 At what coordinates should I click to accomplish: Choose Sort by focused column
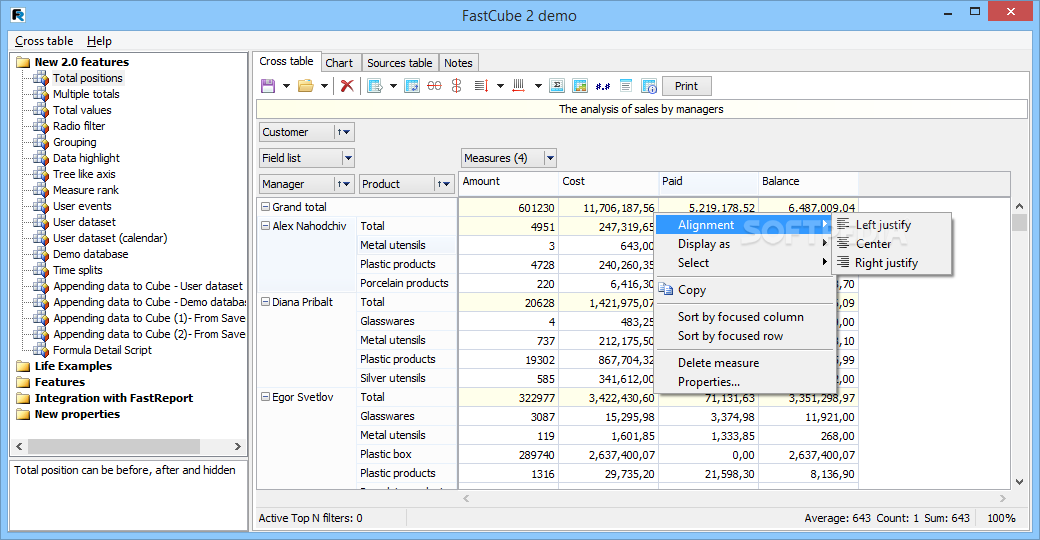click(x=744, y=316)
